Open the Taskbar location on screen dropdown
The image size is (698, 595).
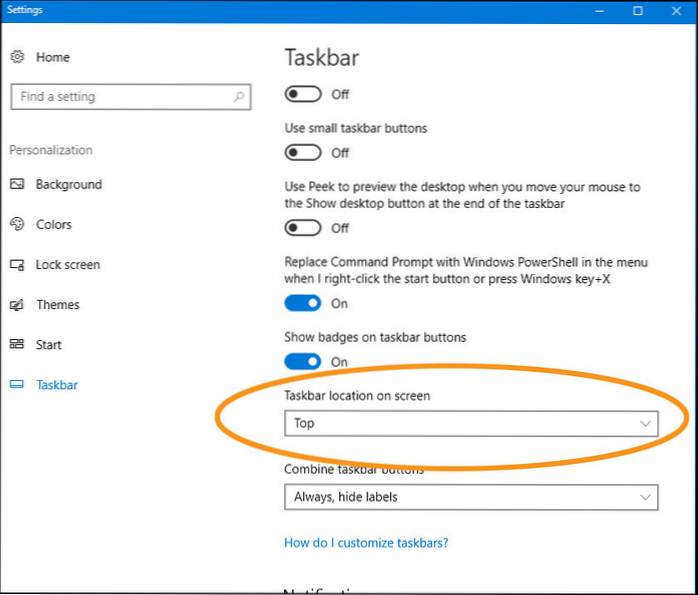pyautogui.click(x=471, y=423)
